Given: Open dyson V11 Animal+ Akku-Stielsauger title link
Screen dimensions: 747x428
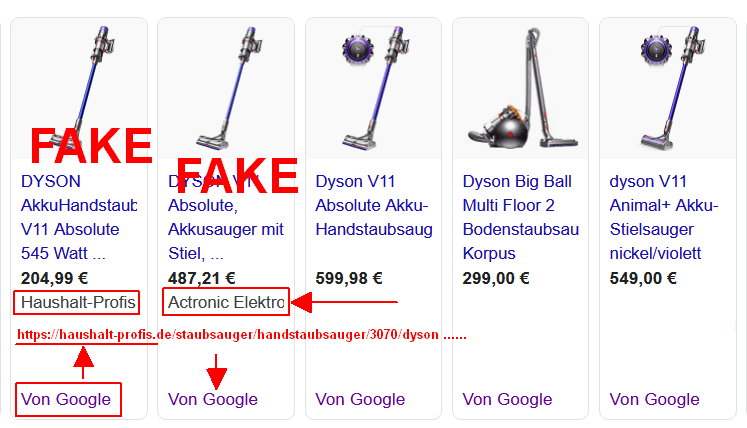Looking at the screenshot, I should (664, 217).
